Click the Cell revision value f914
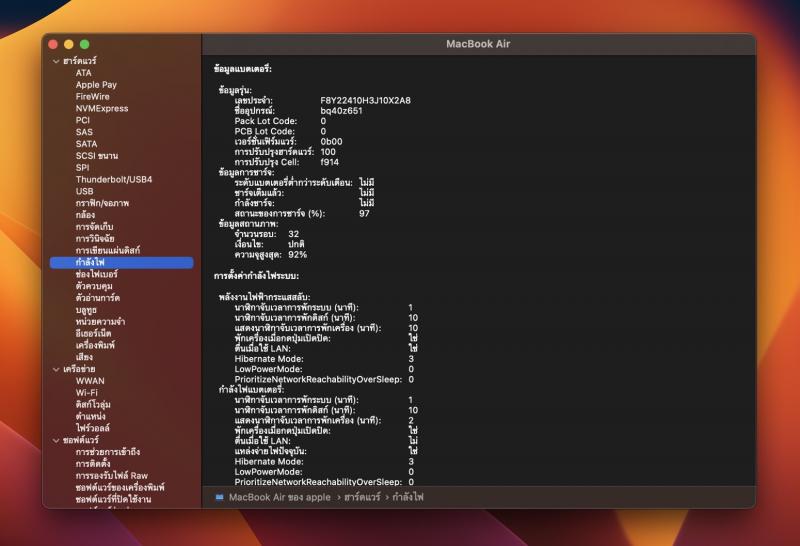Image resolution: width=800 pixels, height=546 pixels. coord(330,162)
